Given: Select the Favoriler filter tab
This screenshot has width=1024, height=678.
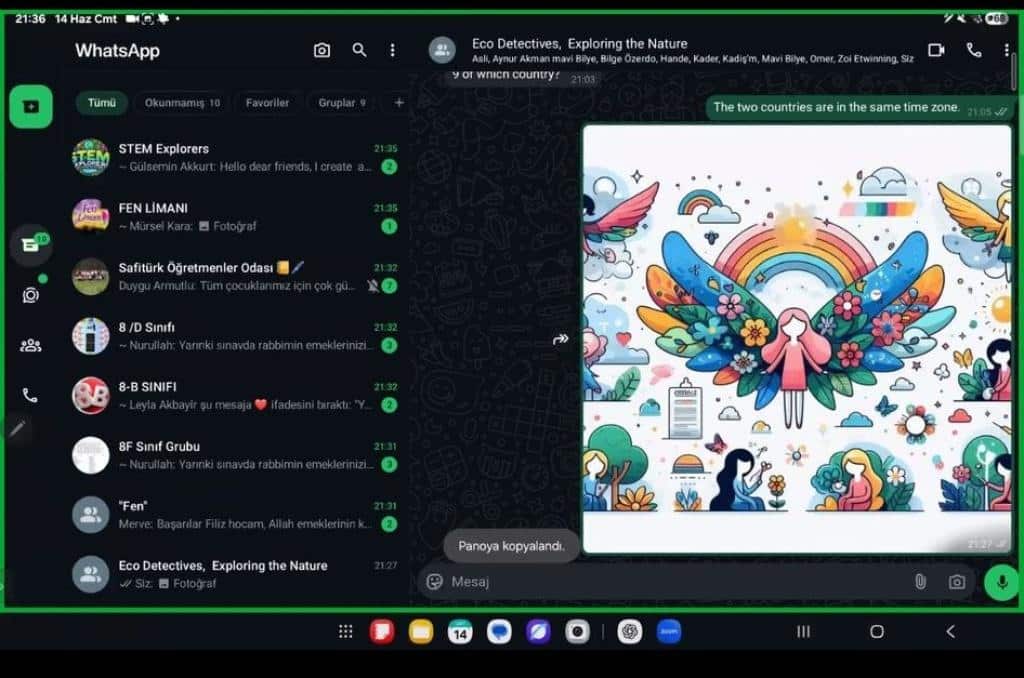Looking at the screenshot, I should [x=267, y=103].
